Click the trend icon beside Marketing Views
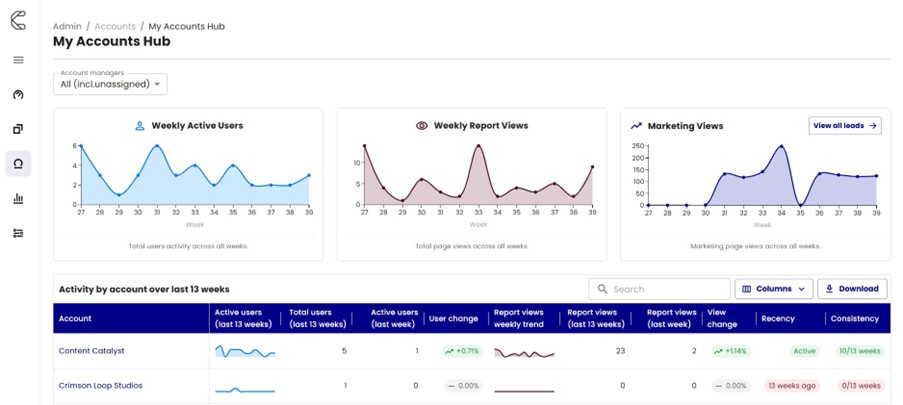Image resolution: width=903 pixels, height=405 pixels. pos(636,126)
